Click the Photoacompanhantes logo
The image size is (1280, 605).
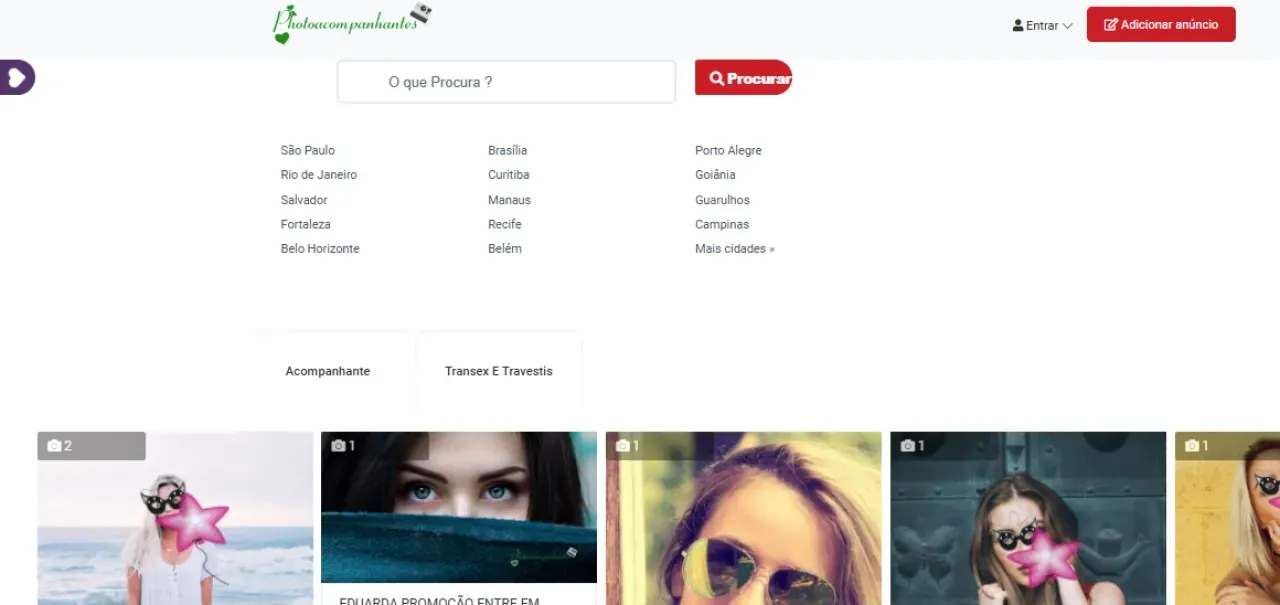coord(348,22)
